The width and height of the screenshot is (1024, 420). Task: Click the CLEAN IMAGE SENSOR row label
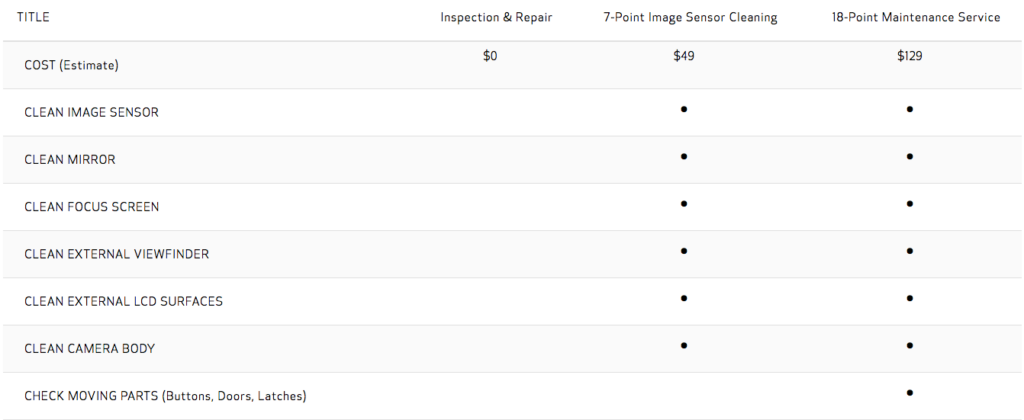point(91,112)
